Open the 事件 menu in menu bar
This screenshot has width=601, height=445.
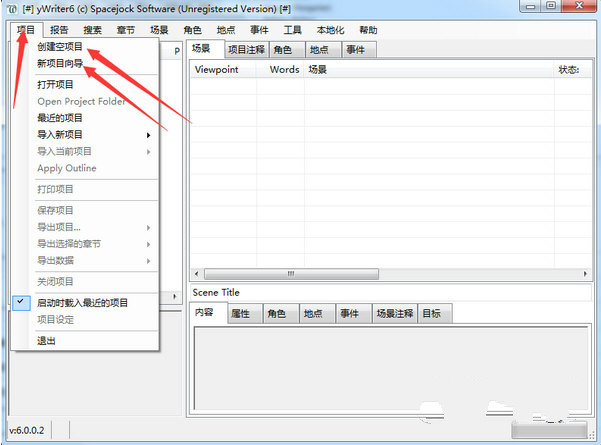coord(259,30)
